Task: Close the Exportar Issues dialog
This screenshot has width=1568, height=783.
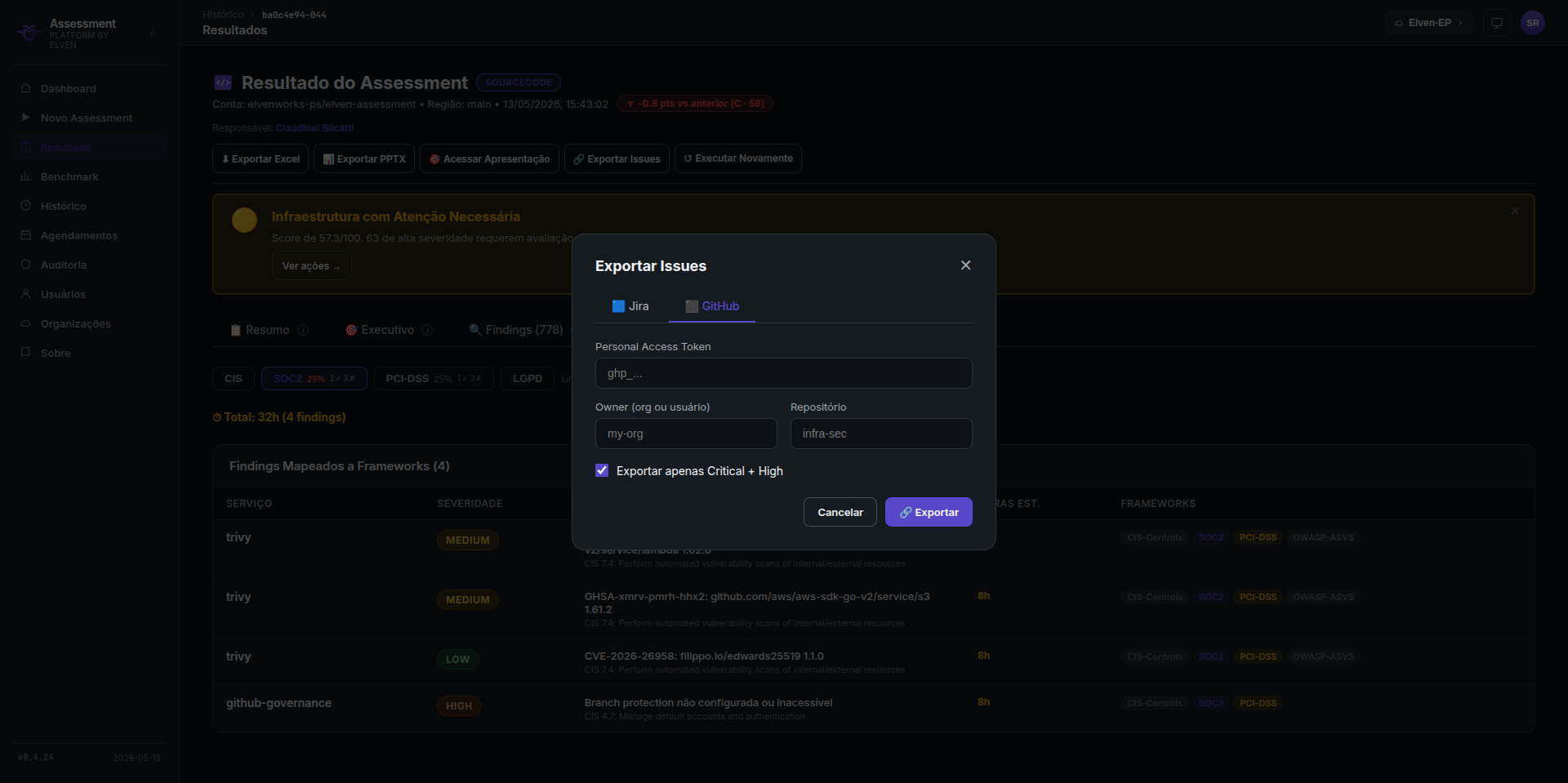Action: (x=965, y=265)
